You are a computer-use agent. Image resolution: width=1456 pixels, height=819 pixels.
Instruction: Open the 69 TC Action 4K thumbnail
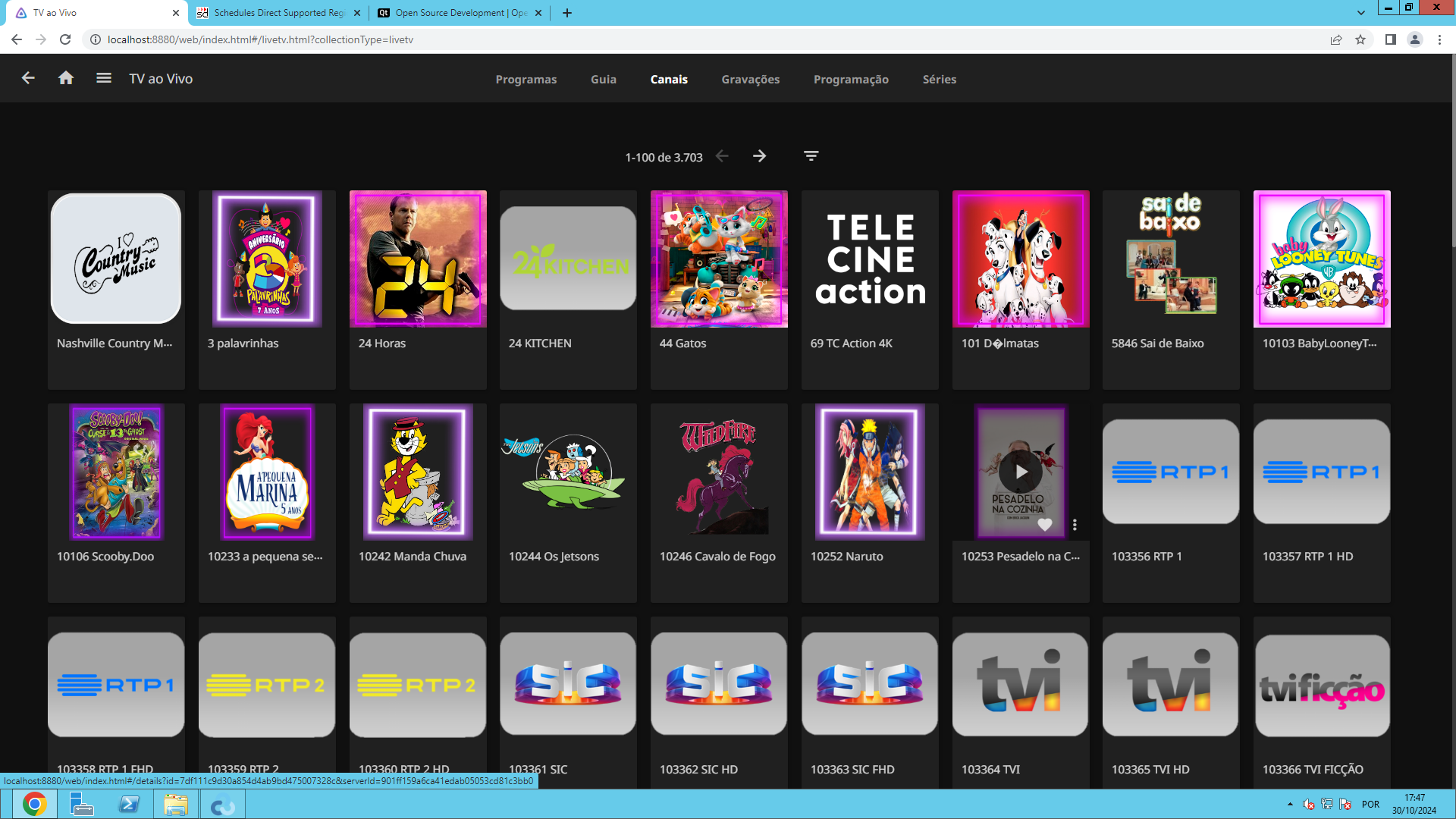pos(870,259)
